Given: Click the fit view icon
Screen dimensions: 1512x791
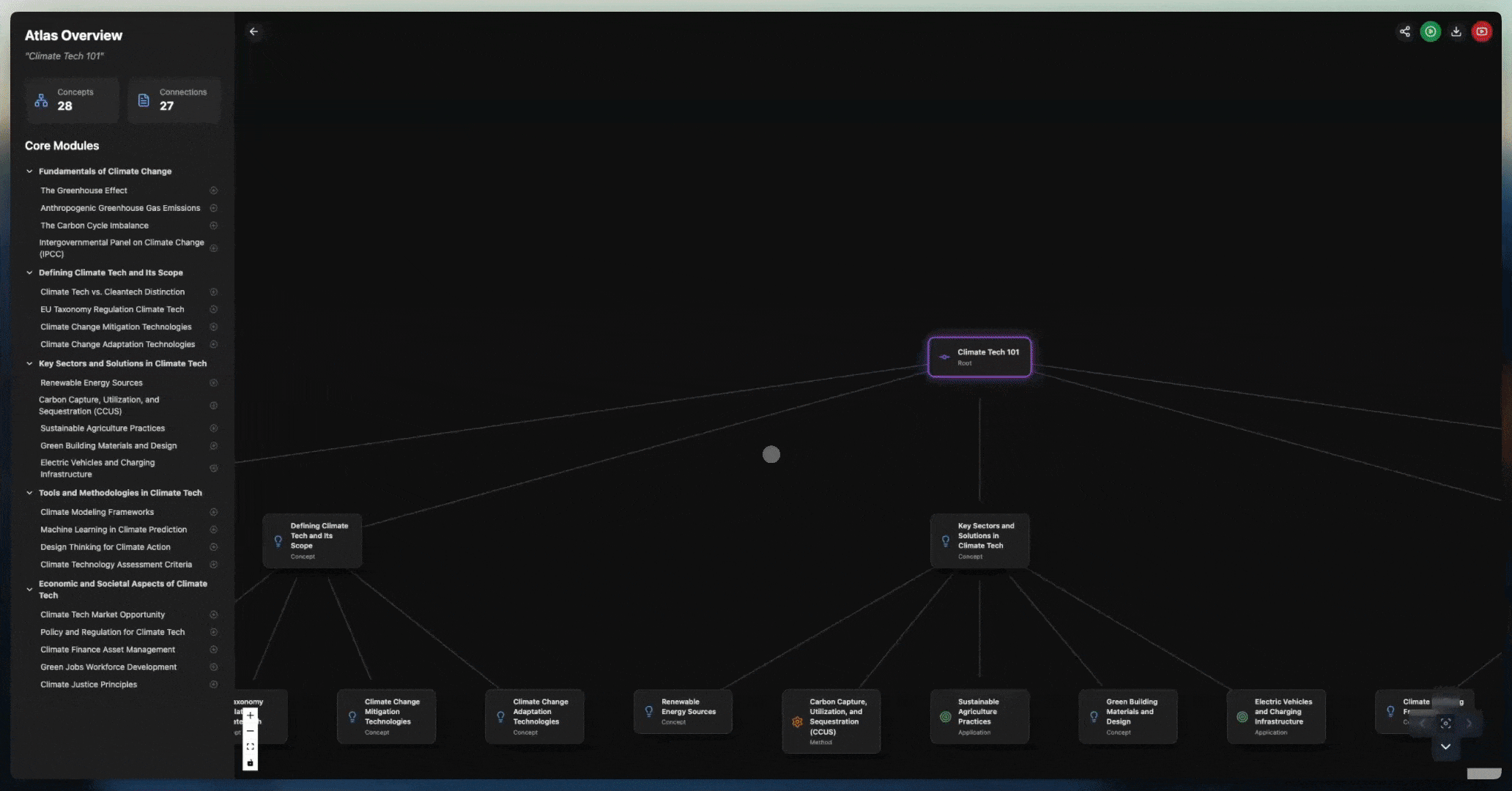Looking at the screenshot, I should click(x=251, y=747).
